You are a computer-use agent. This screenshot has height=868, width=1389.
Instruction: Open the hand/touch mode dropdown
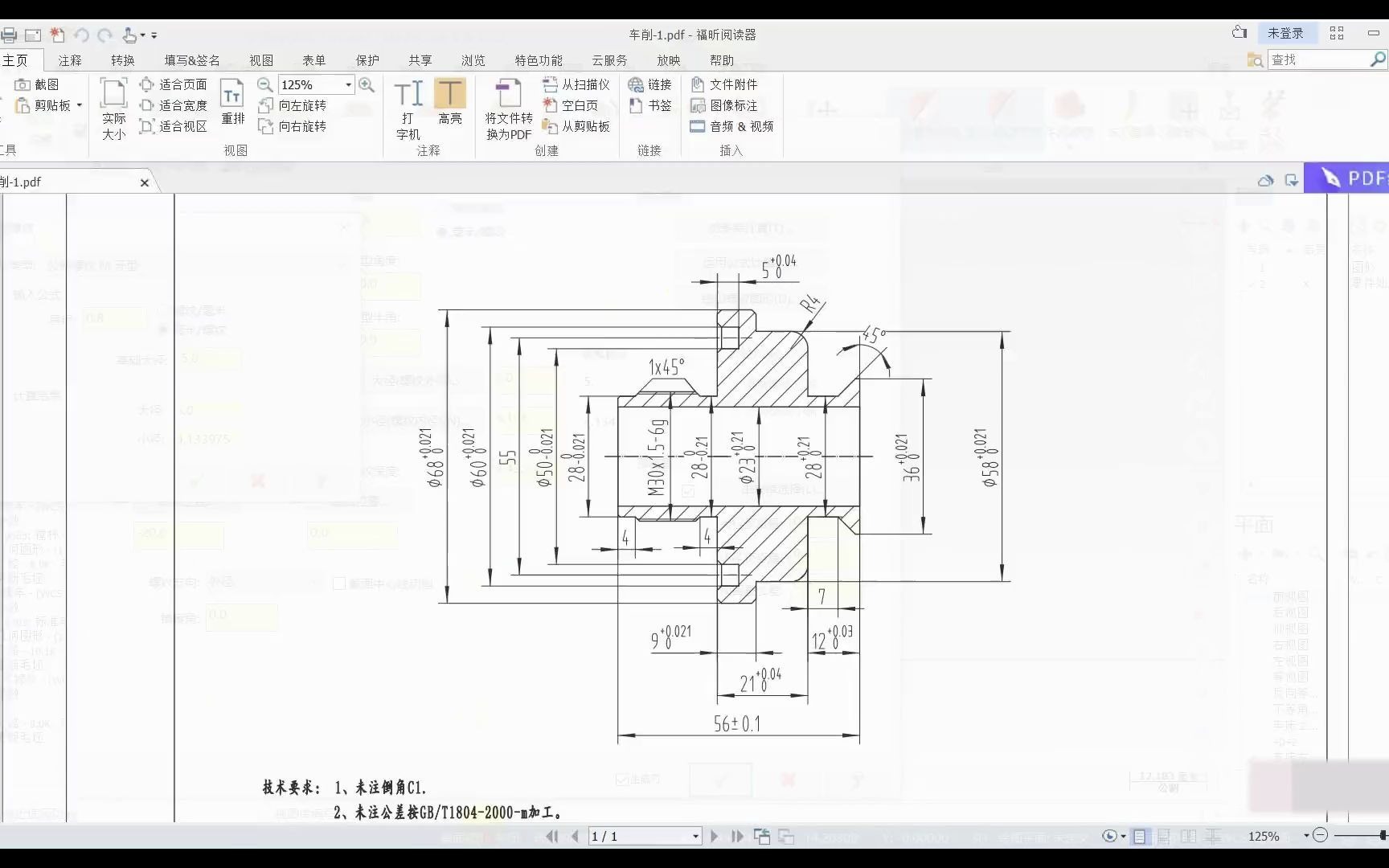[142, 35]
